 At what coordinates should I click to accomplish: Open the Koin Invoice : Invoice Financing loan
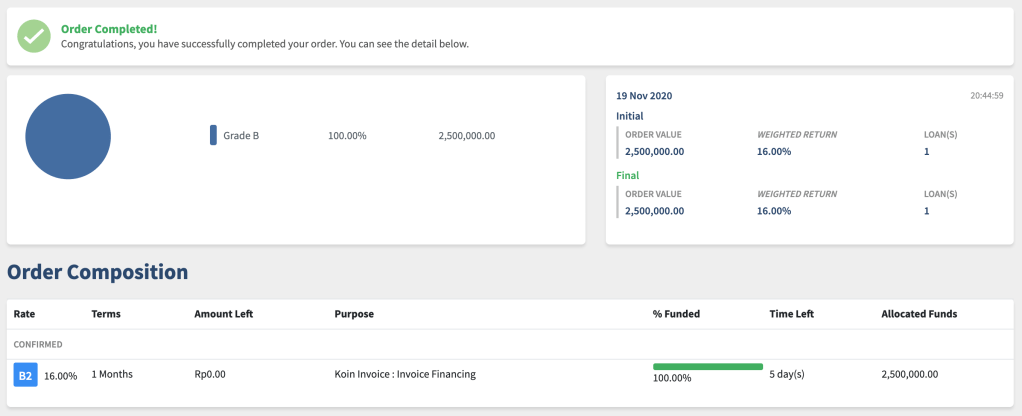(x=405, y=375)
